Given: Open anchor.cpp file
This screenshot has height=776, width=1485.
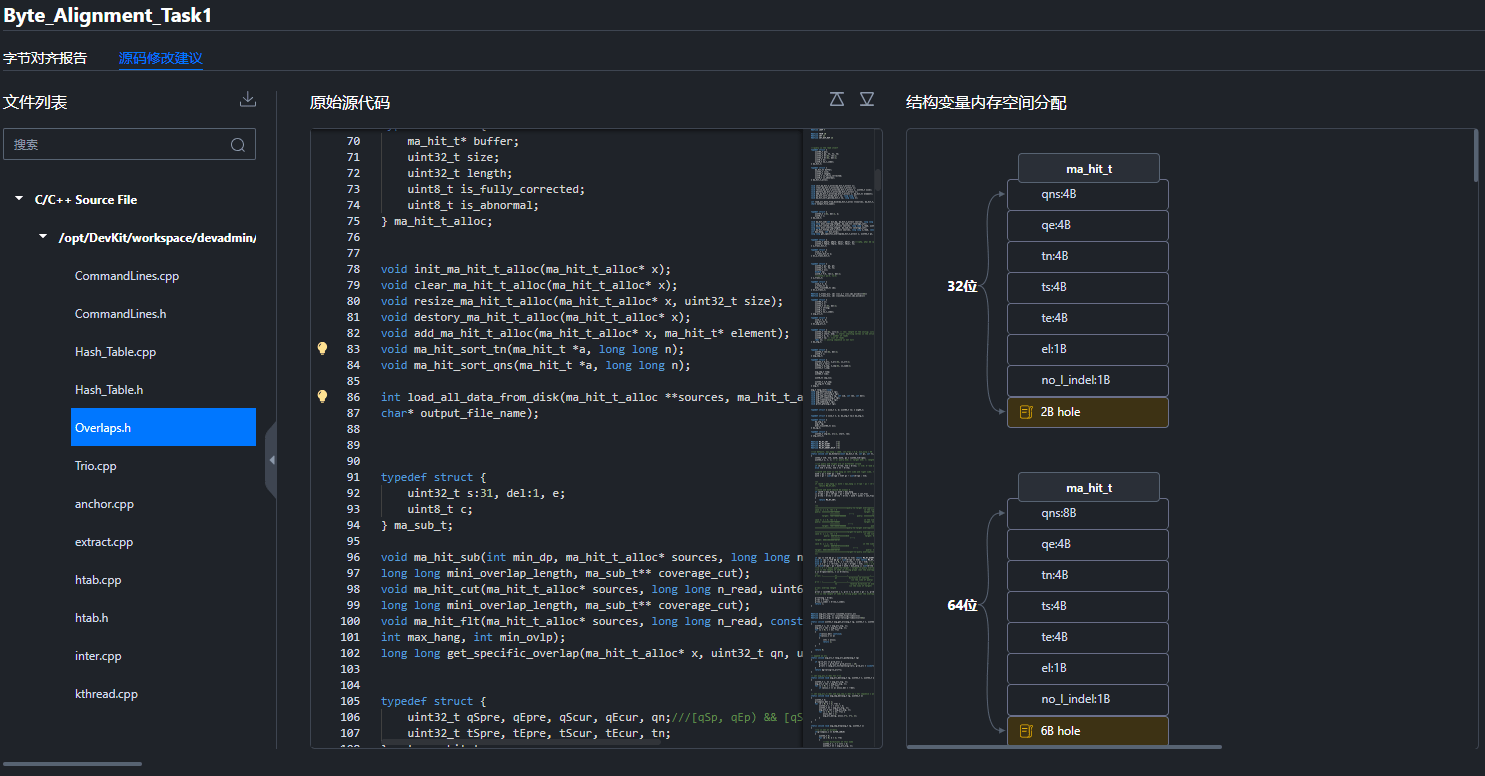Looking at the screenshot, I should coord(104,504).
